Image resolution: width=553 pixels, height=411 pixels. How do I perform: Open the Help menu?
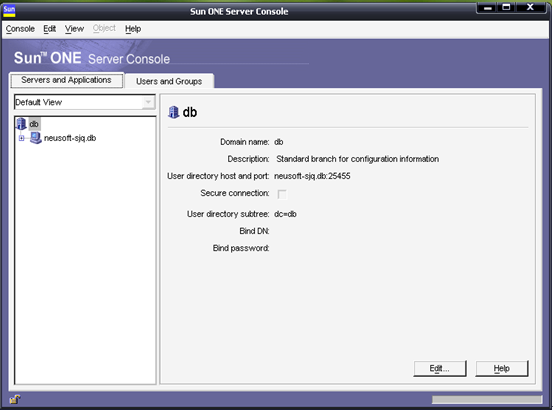tap(133, 29)
